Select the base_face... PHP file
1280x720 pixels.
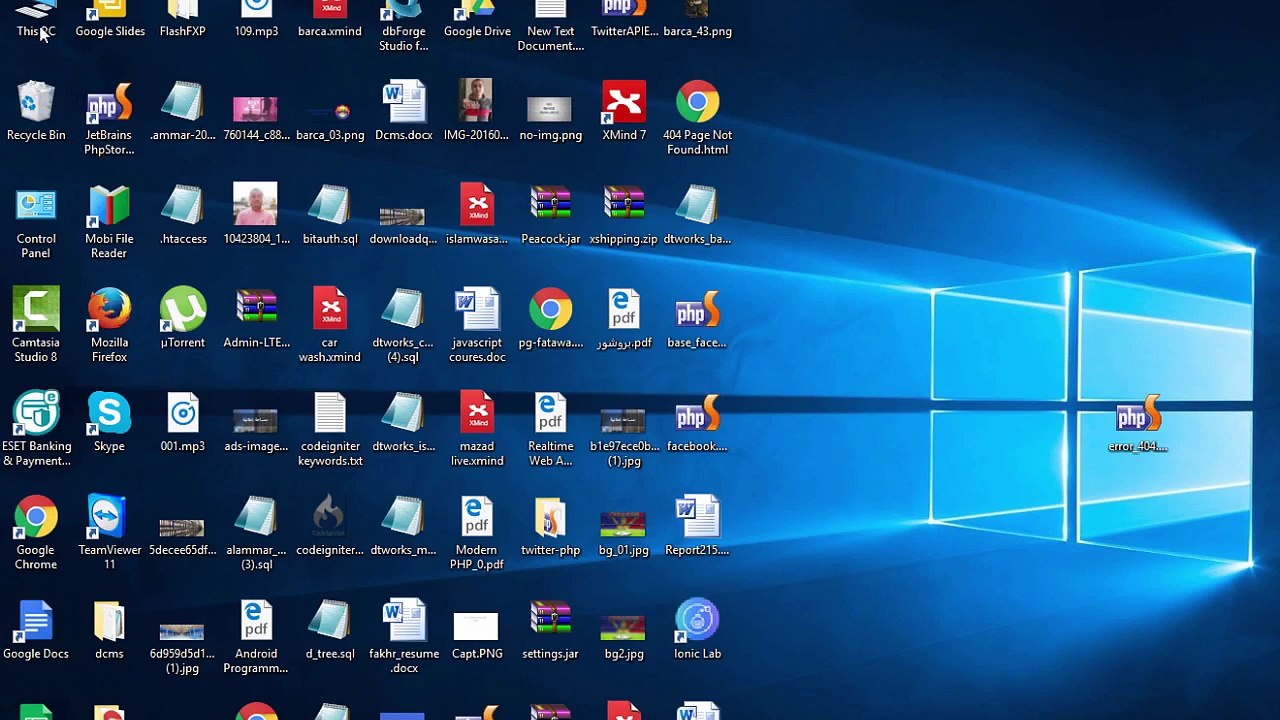pyautogui.click(x=697, y=319)
